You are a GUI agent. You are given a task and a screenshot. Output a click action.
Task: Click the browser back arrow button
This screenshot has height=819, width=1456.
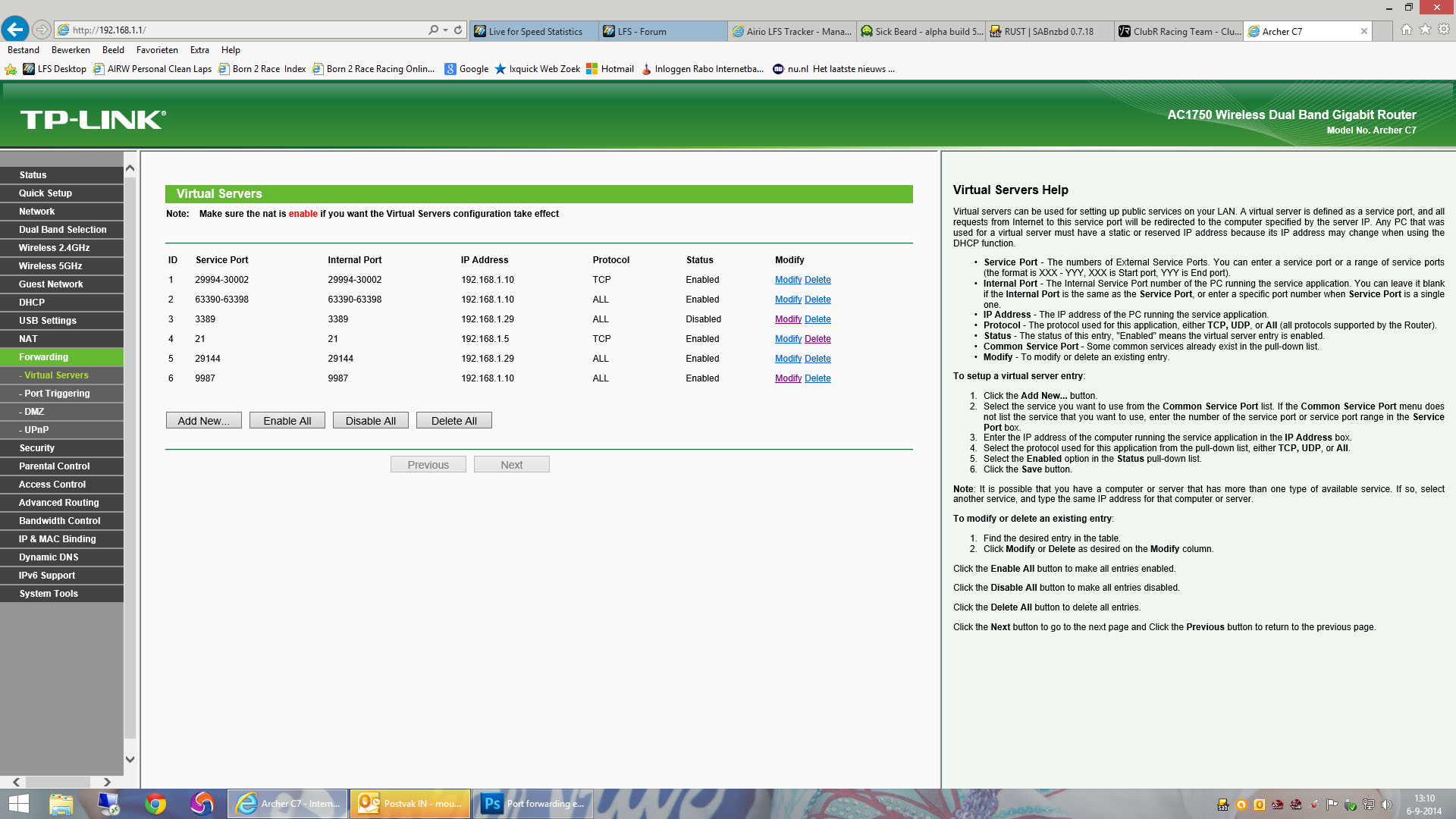(15, 30)
